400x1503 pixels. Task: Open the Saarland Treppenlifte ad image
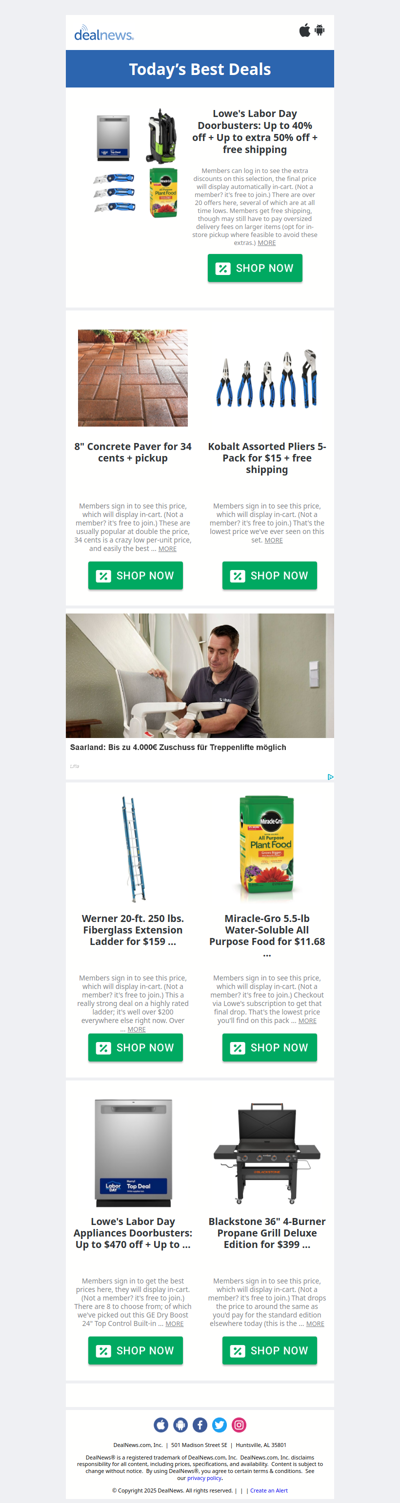pyautogui.click(x=200, y=676)
